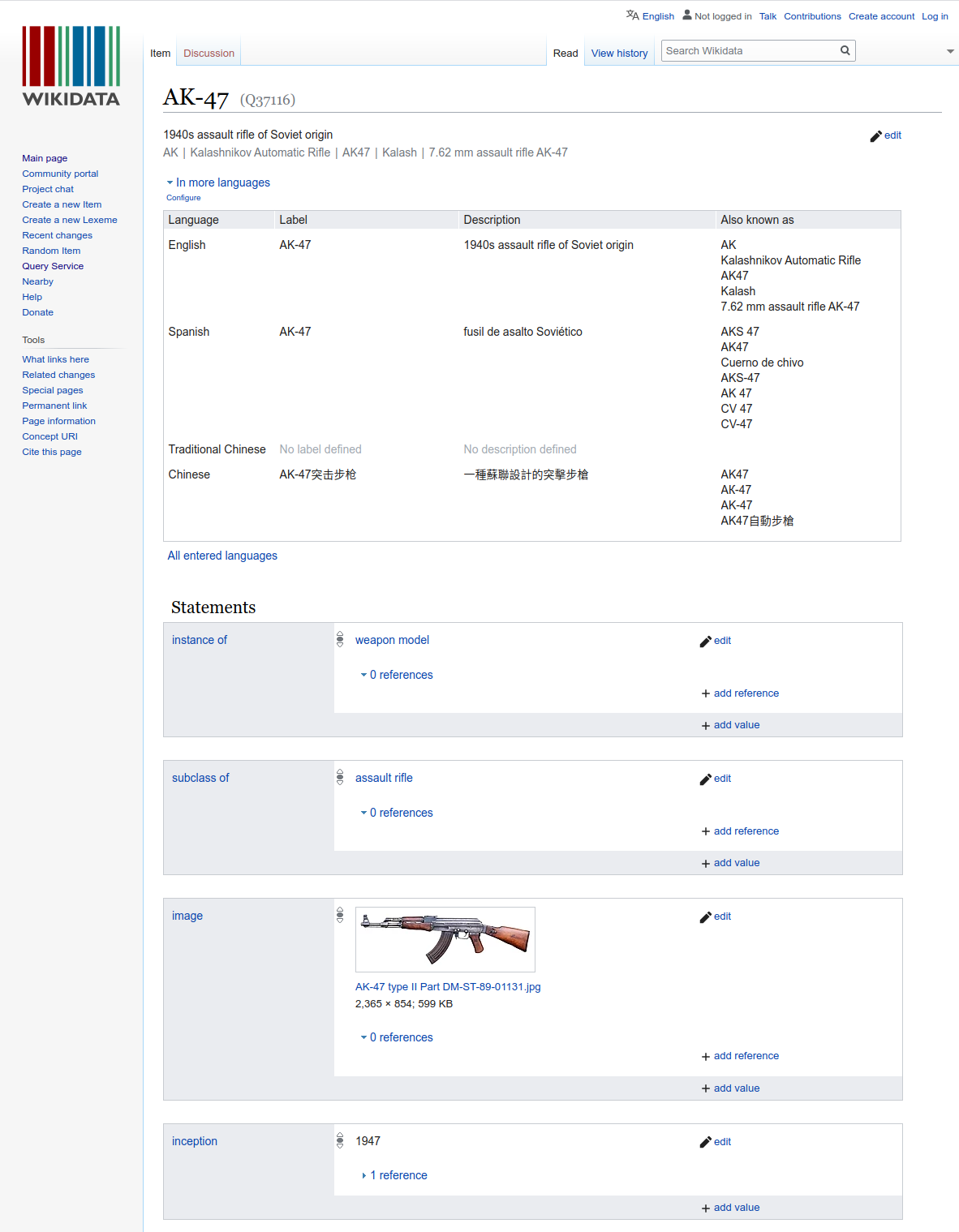
Task: Click the edit pencil for subclass of statement
Action: click(x=706, y=779)
